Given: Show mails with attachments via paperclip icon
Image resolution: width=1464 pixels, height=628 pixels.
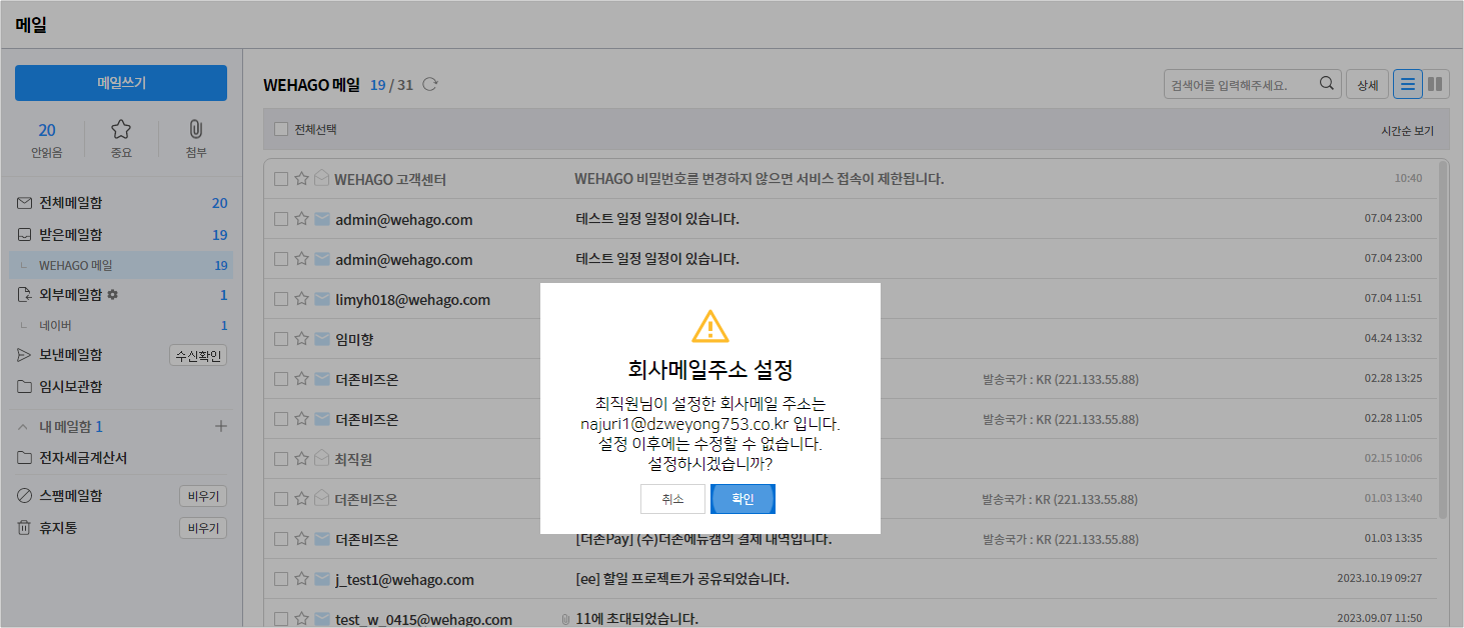Looking at the screenshot, I should coord(195,130).
